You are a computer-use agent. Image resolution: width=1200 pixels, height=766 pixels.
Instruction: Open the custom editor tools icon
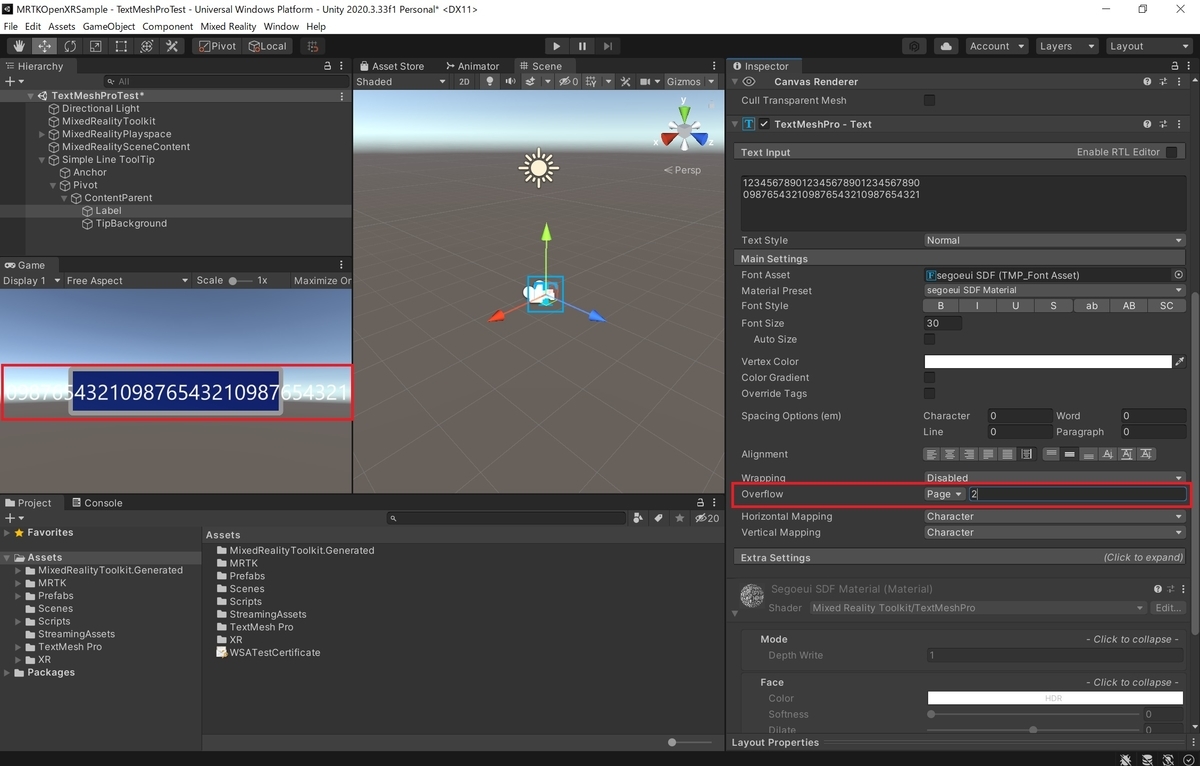coord(172,46)
